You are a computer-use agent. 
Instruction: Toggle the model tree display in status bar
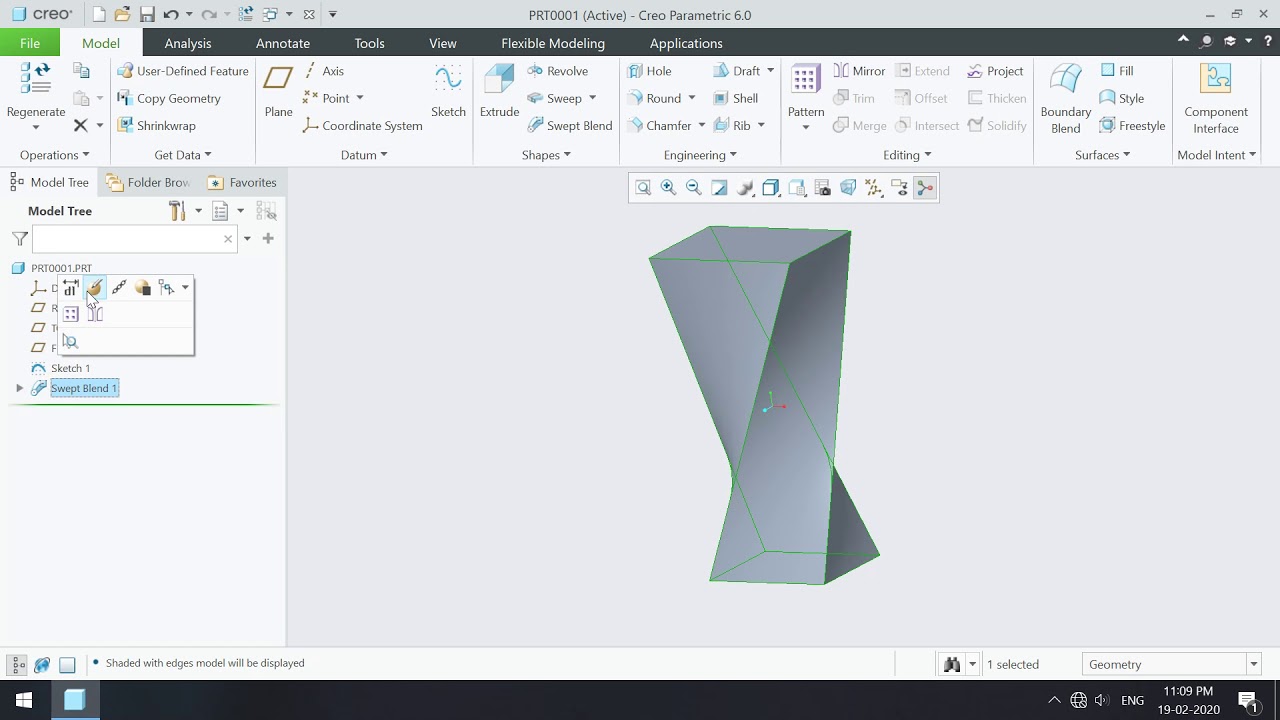point(17,664)
